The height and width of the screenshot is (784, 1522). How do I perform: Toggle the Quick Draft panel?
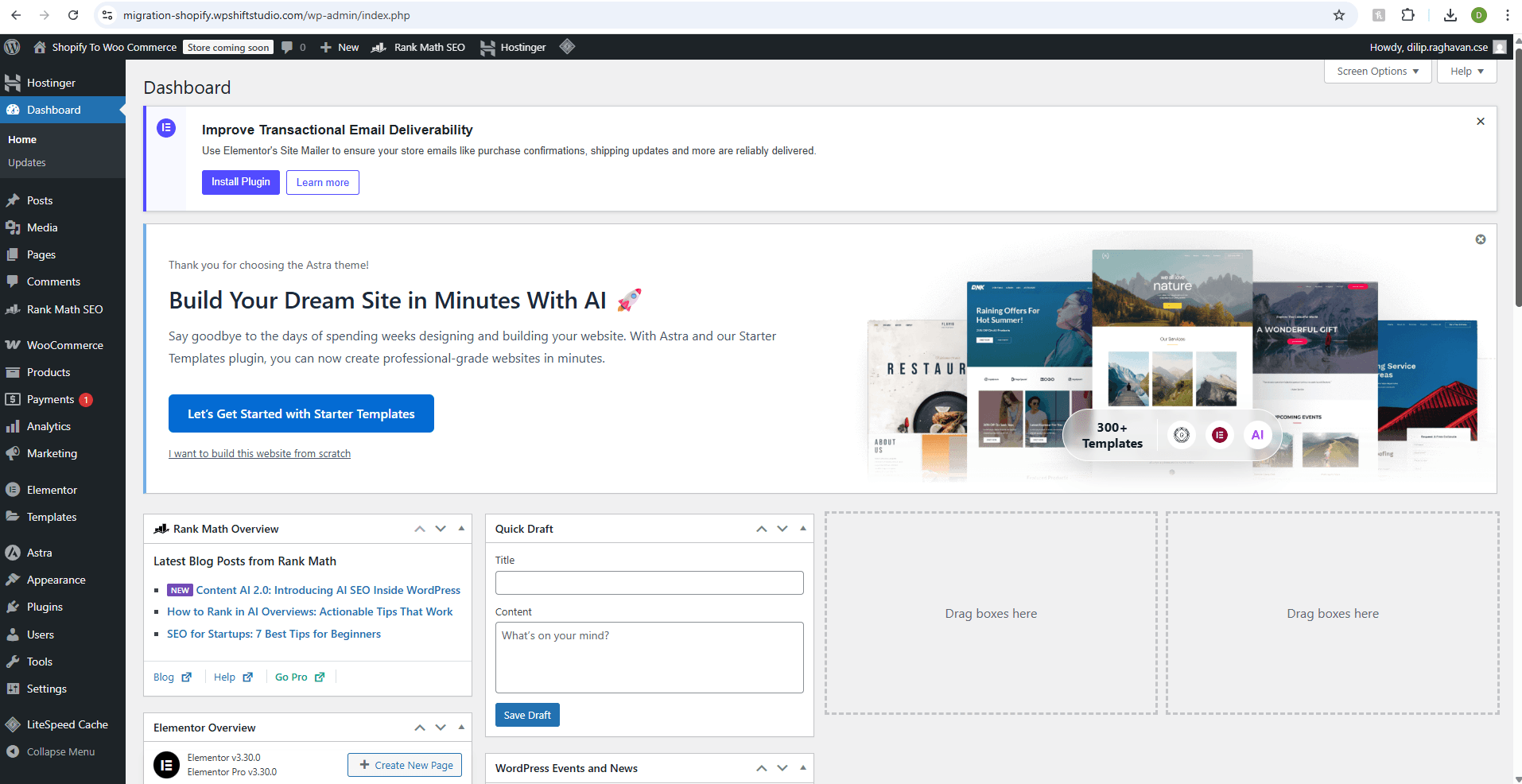point(803,529)
